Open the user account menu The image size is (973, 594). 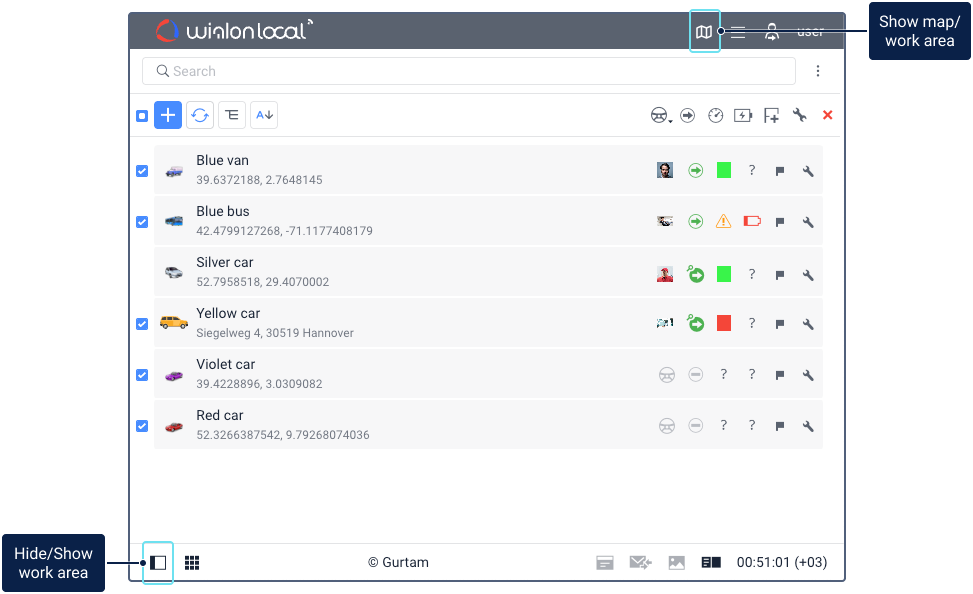[x=772, y=32]
